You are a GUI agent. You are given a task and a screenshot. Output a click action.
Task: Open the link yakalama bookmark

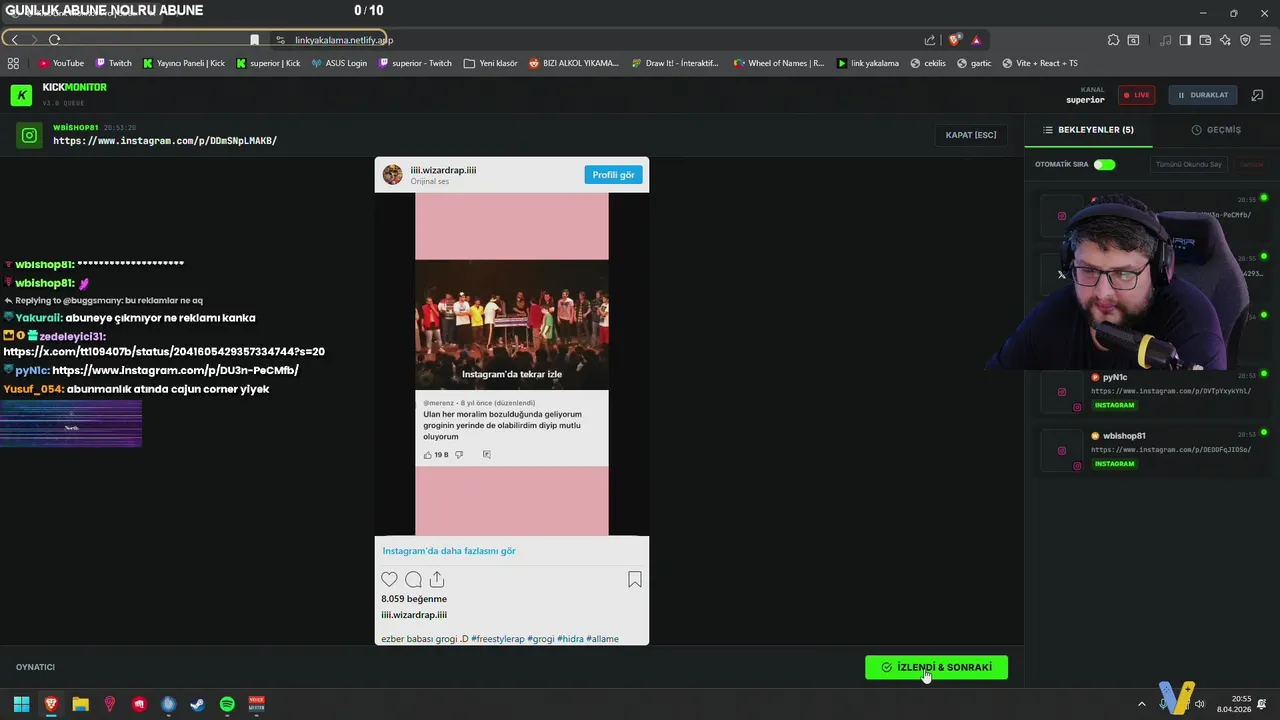point(867,63)
